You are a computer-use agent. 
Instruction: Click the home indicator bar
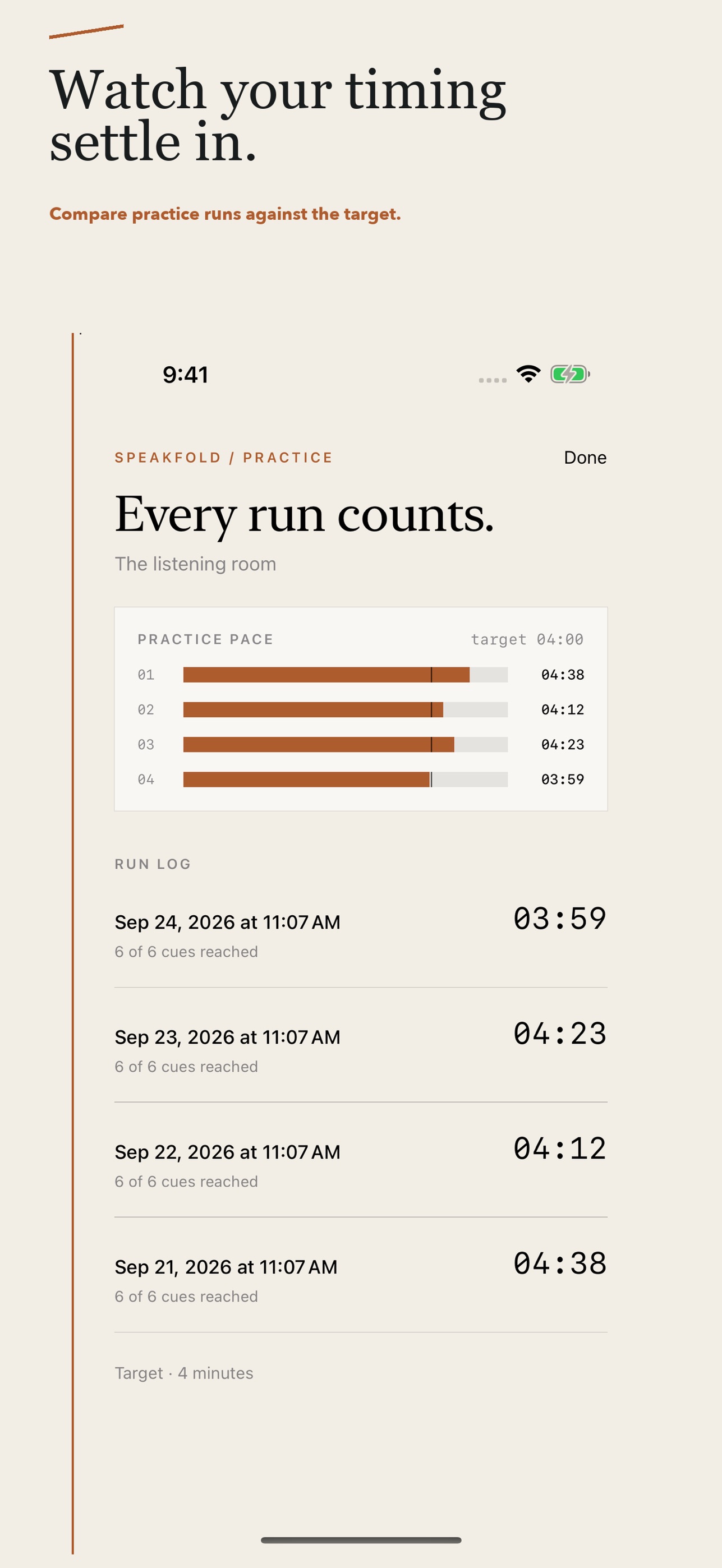pyautogui.click(x=360, y=1540)
